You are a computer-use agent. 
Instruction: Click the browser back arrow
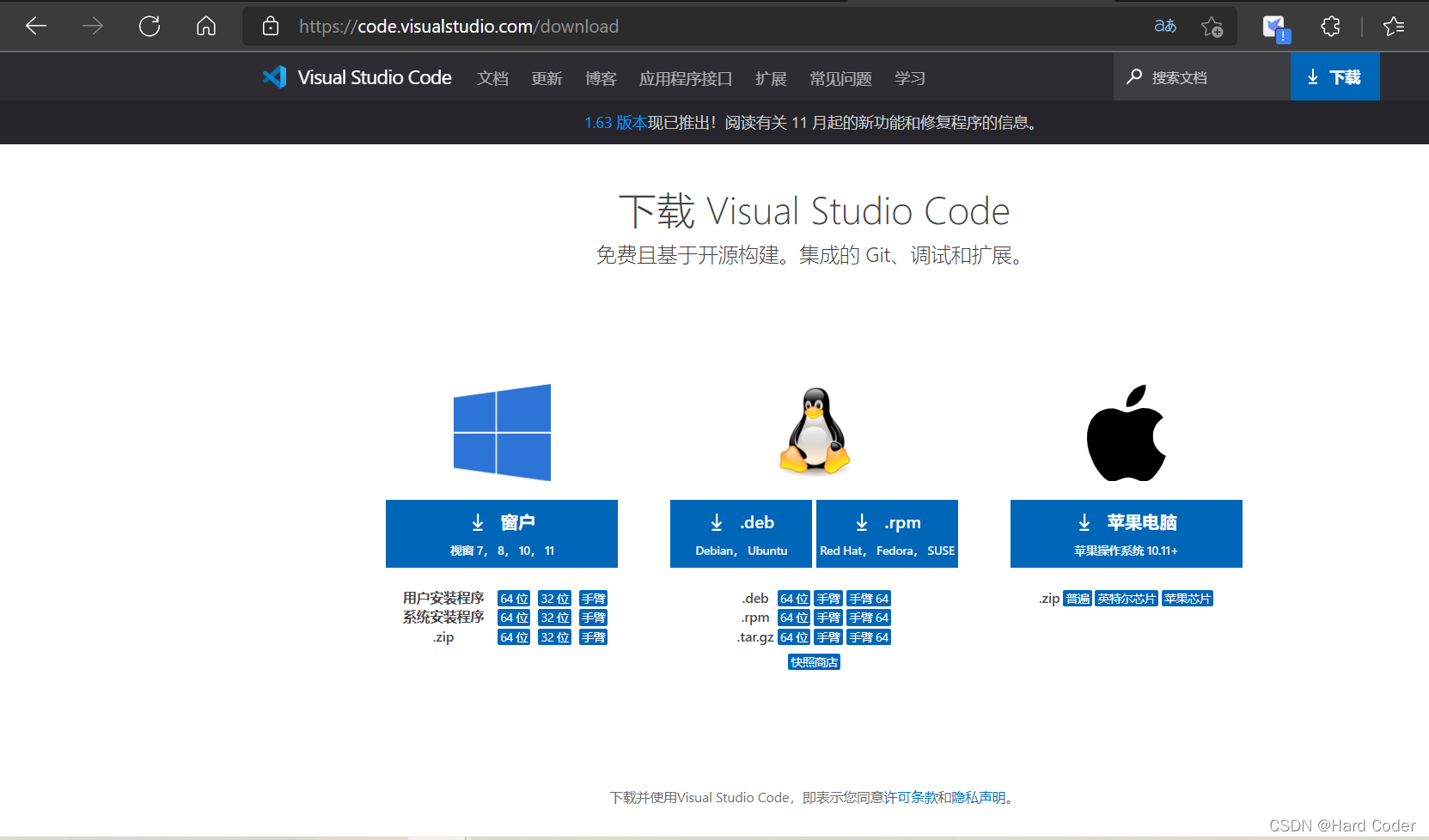[x=36, y=26]
